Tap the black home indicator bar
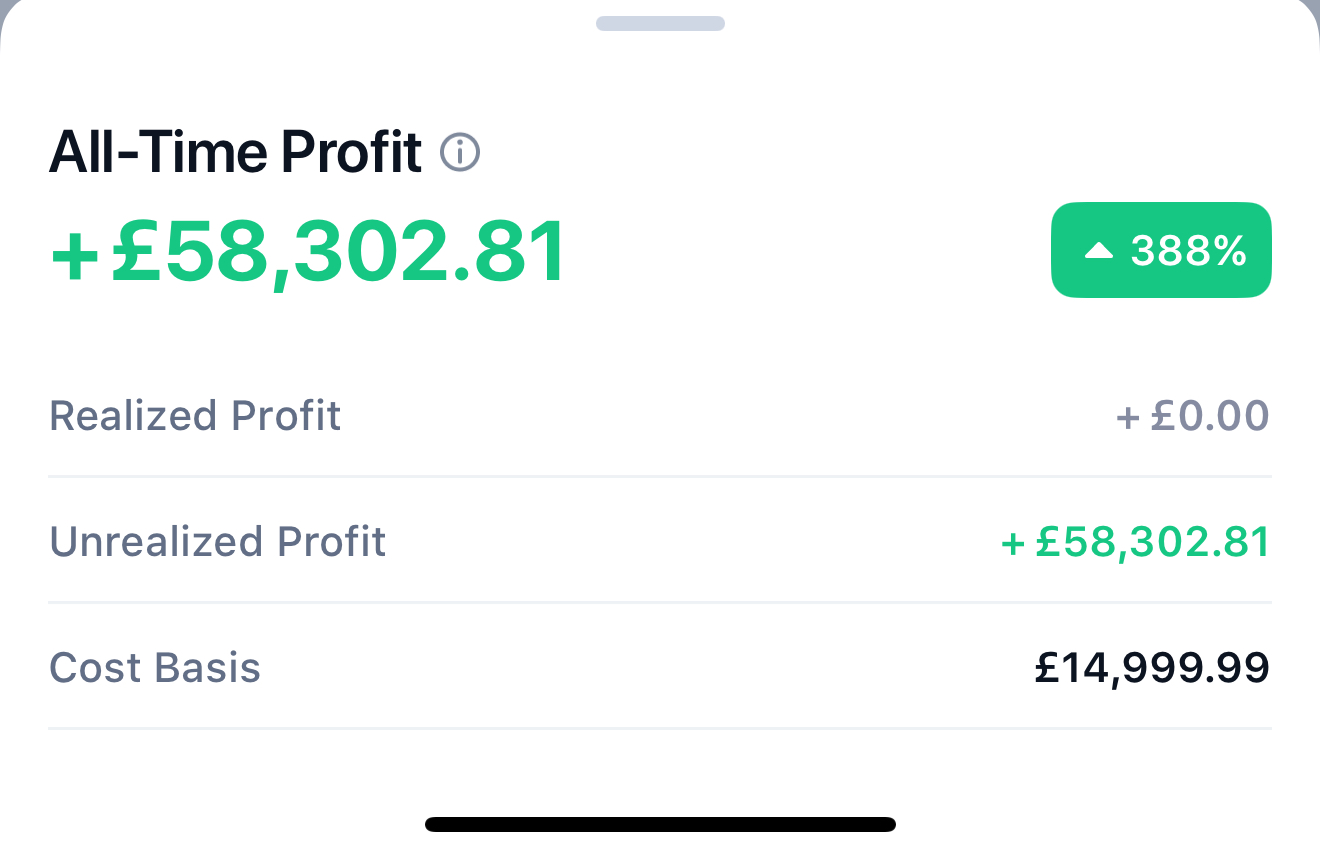The height and width of the screenshot is (856, 1320). click(660, 825)
